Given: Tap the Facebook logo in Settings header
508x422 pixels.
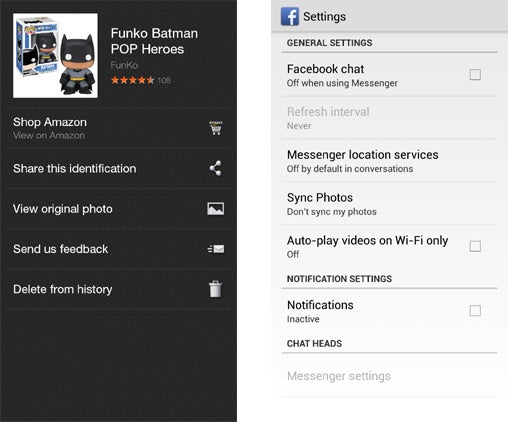Looking at the screenshot, I should (x=290, y=16).
